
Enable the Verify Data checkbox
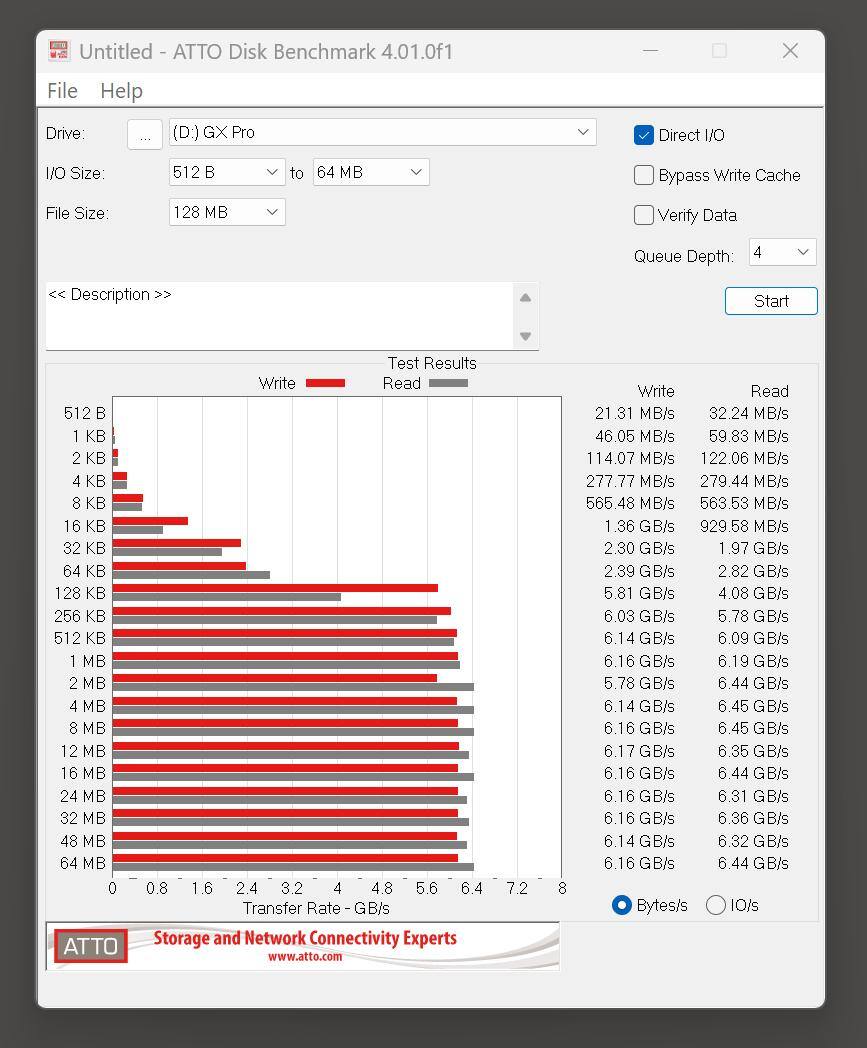(644, 215)
